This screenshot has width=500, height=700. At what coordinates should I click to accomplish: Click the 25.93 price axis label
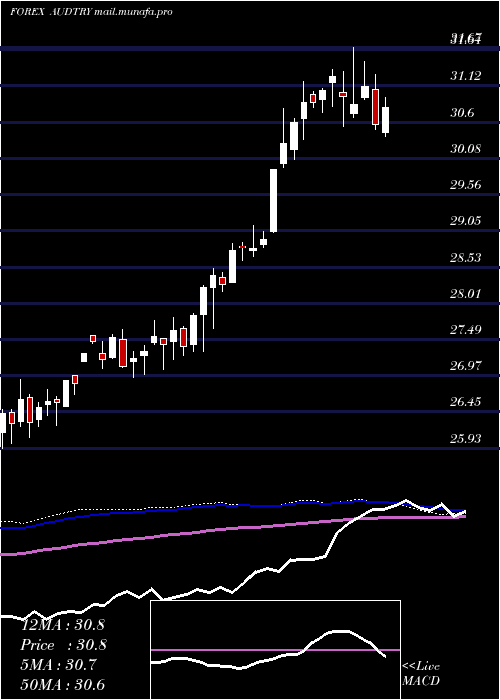coord(466,439)
